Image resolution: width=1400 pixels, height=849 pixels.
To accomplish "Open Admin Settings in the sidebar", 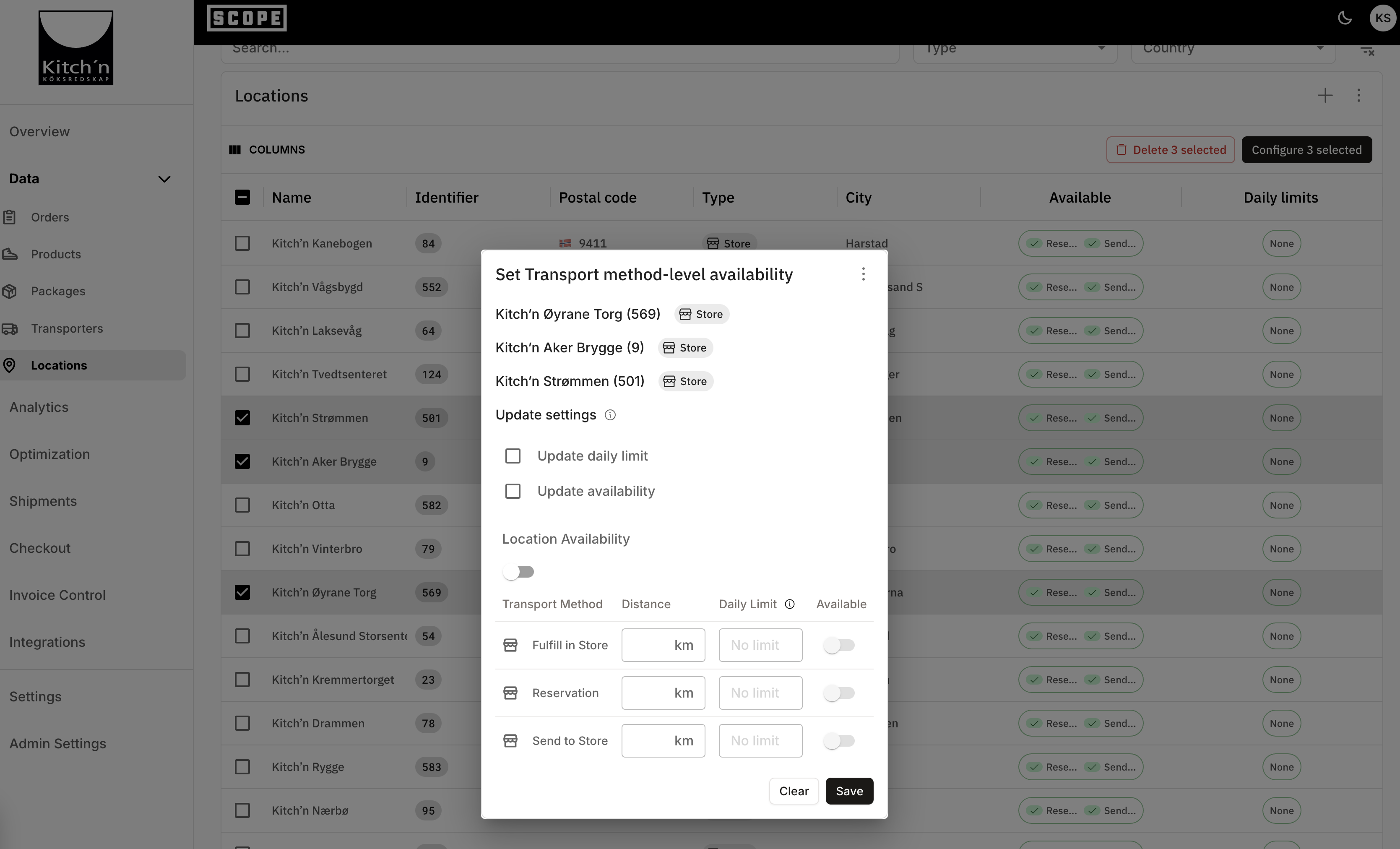I will (x=57, y=743).
